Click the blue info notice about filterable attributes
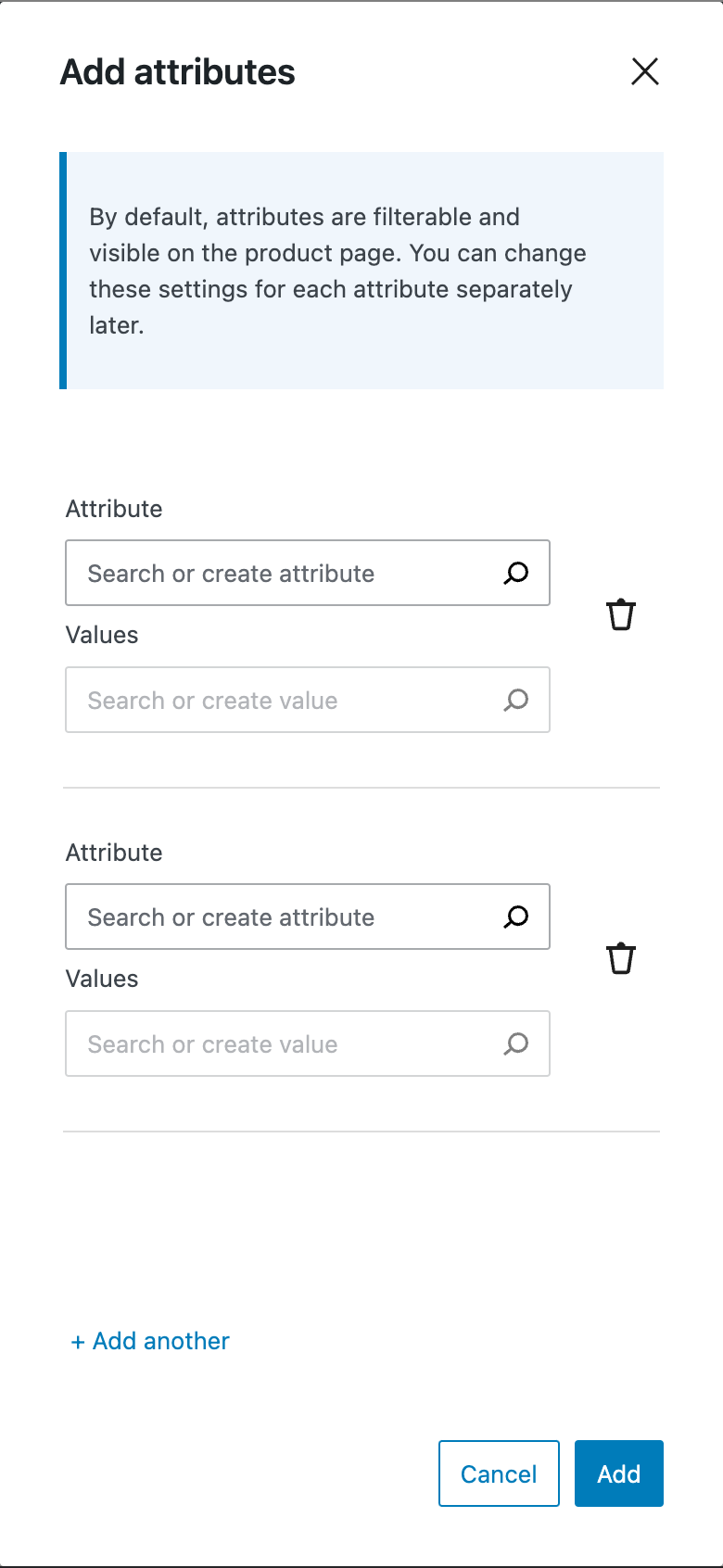 (x=361, y=271)
